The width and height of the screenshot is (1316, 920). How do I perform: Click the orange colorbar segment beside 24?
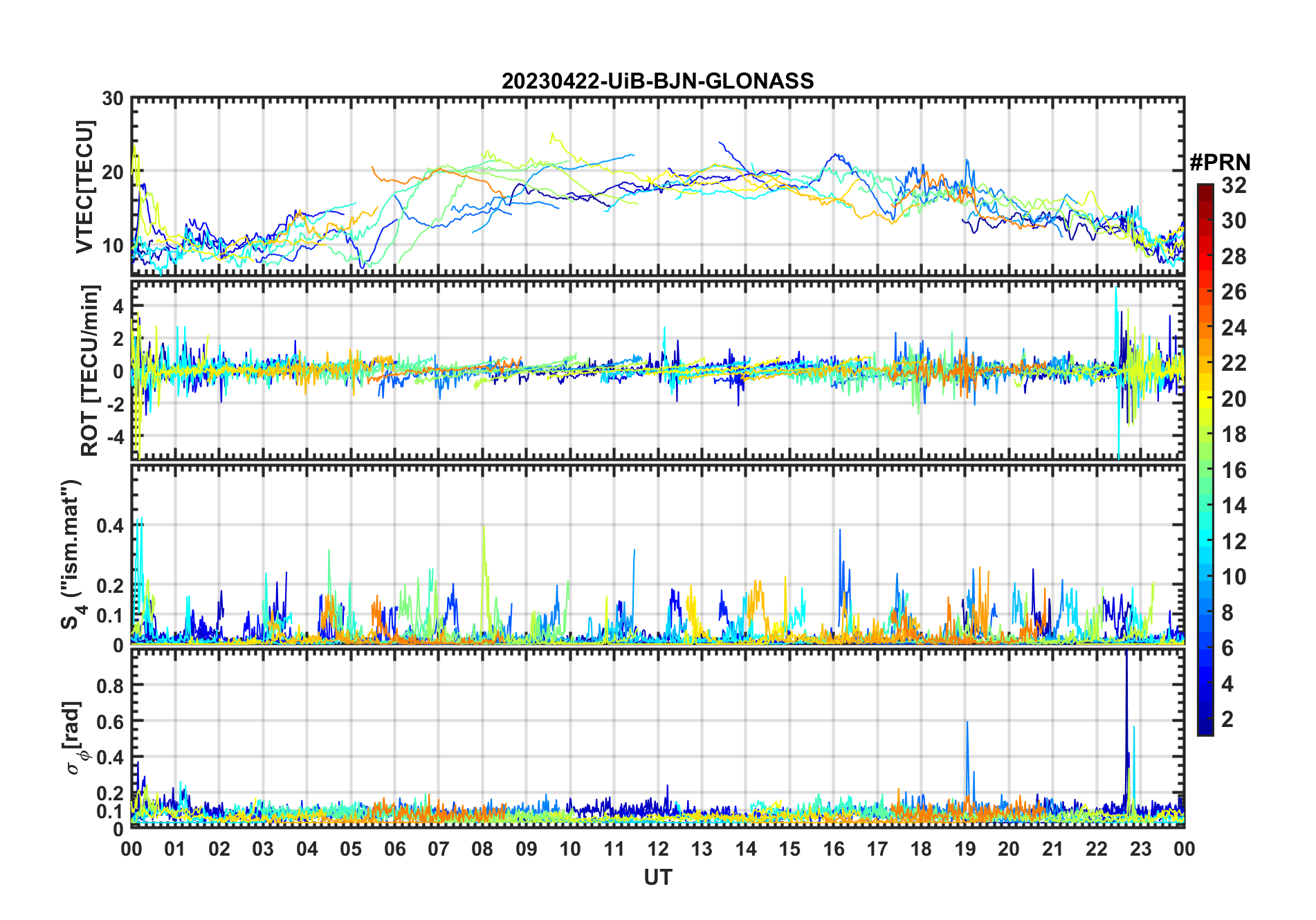[1205, 327]
